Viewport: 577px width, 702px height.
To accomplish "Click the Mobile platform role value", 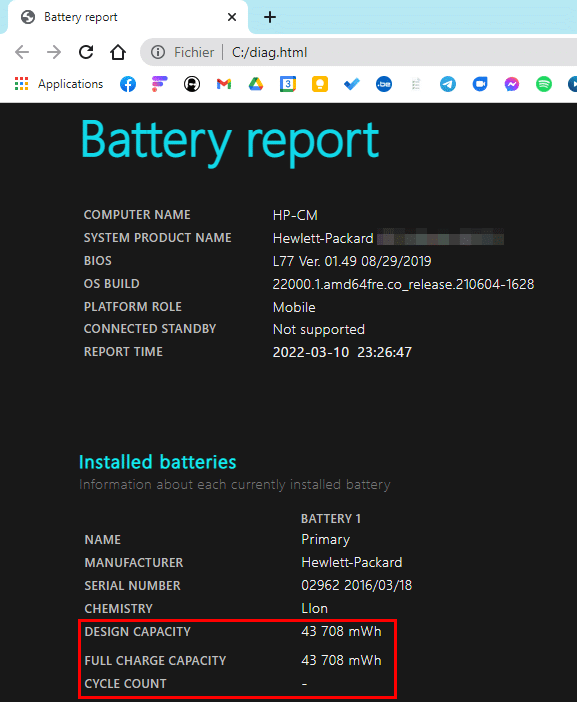I will [294, 307].
